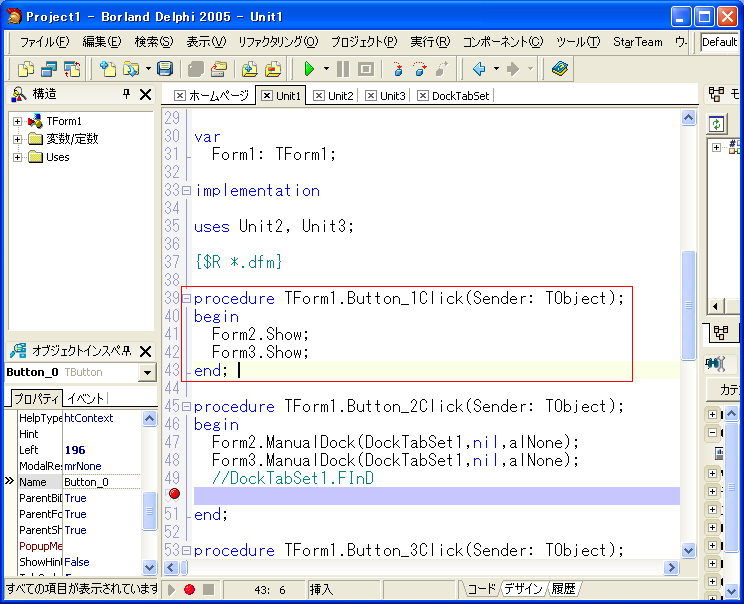The image size is (744, 604).
Task: Click the Step Over debug icon
Action: coord(419,69)
